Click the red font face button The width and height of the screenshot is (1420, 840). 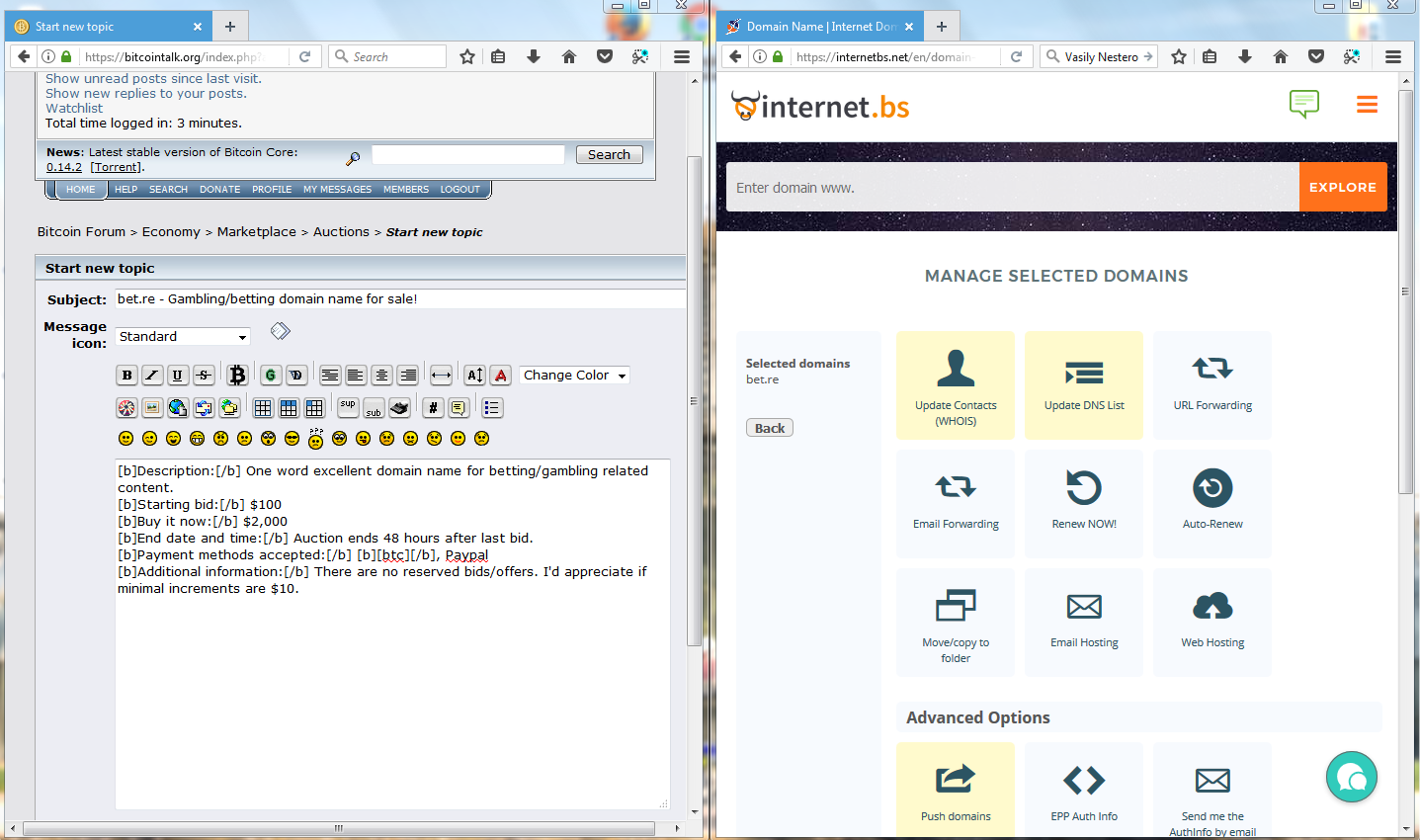tap(501, 375)
